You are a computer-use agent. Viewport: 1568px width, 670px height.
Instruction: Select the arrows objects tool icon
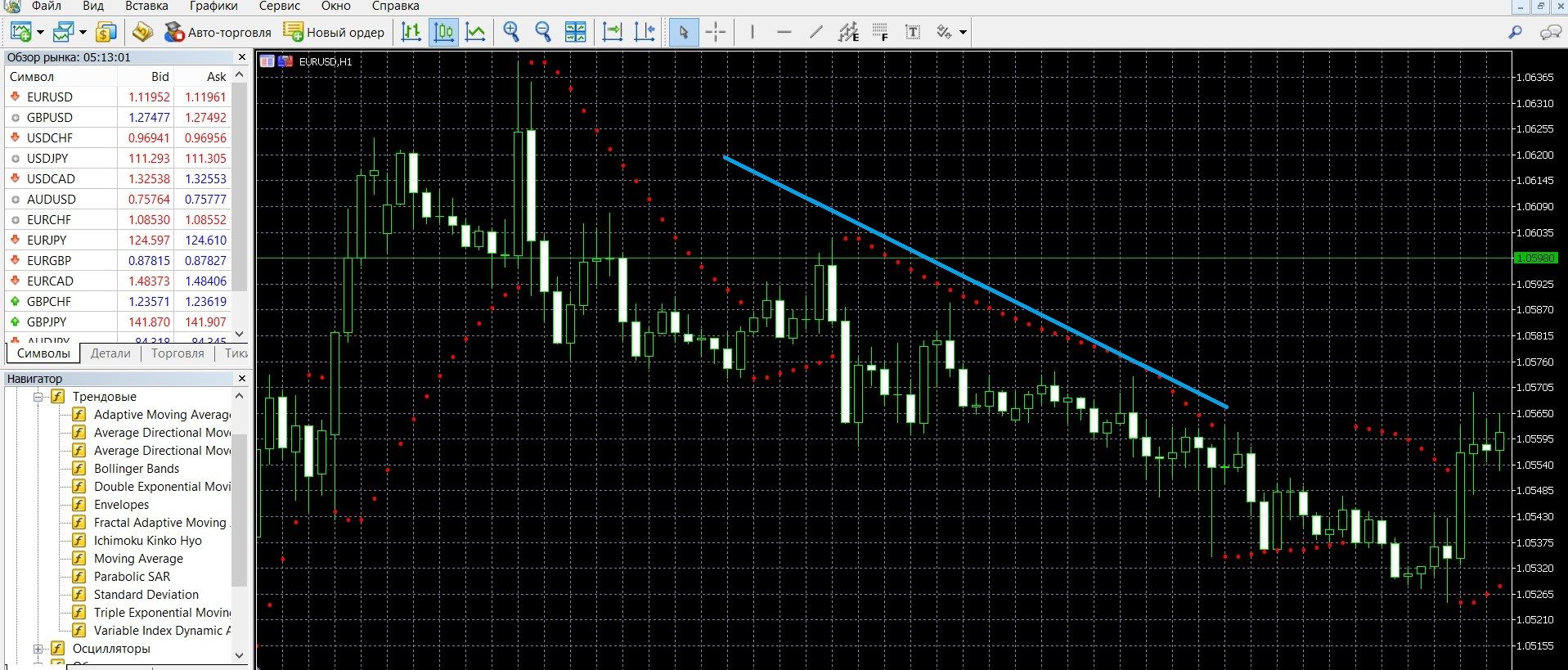pos(944,32)
